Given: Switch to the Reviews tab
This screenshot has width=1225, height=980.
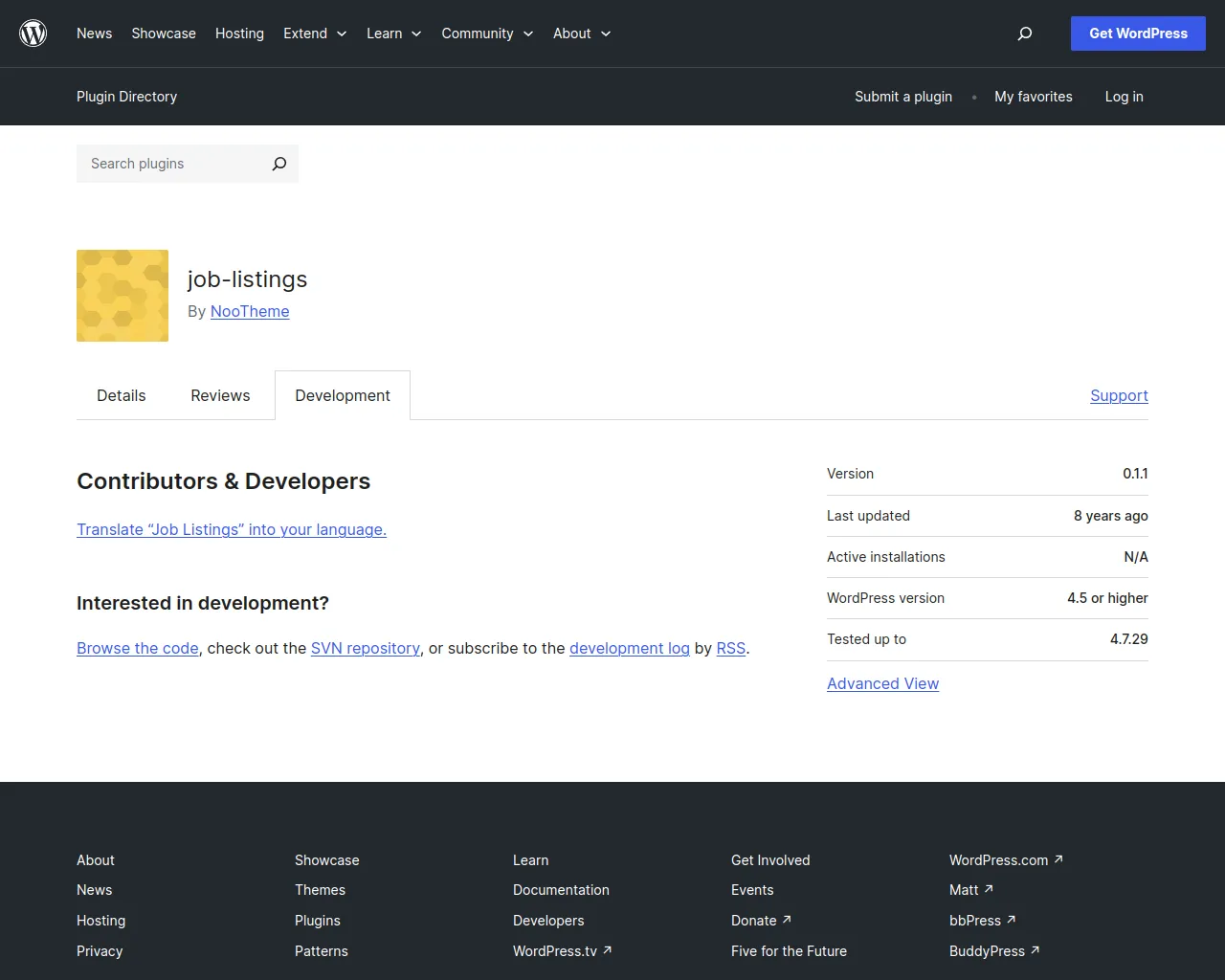Looking at the screenshot, I should coord(220,395).
